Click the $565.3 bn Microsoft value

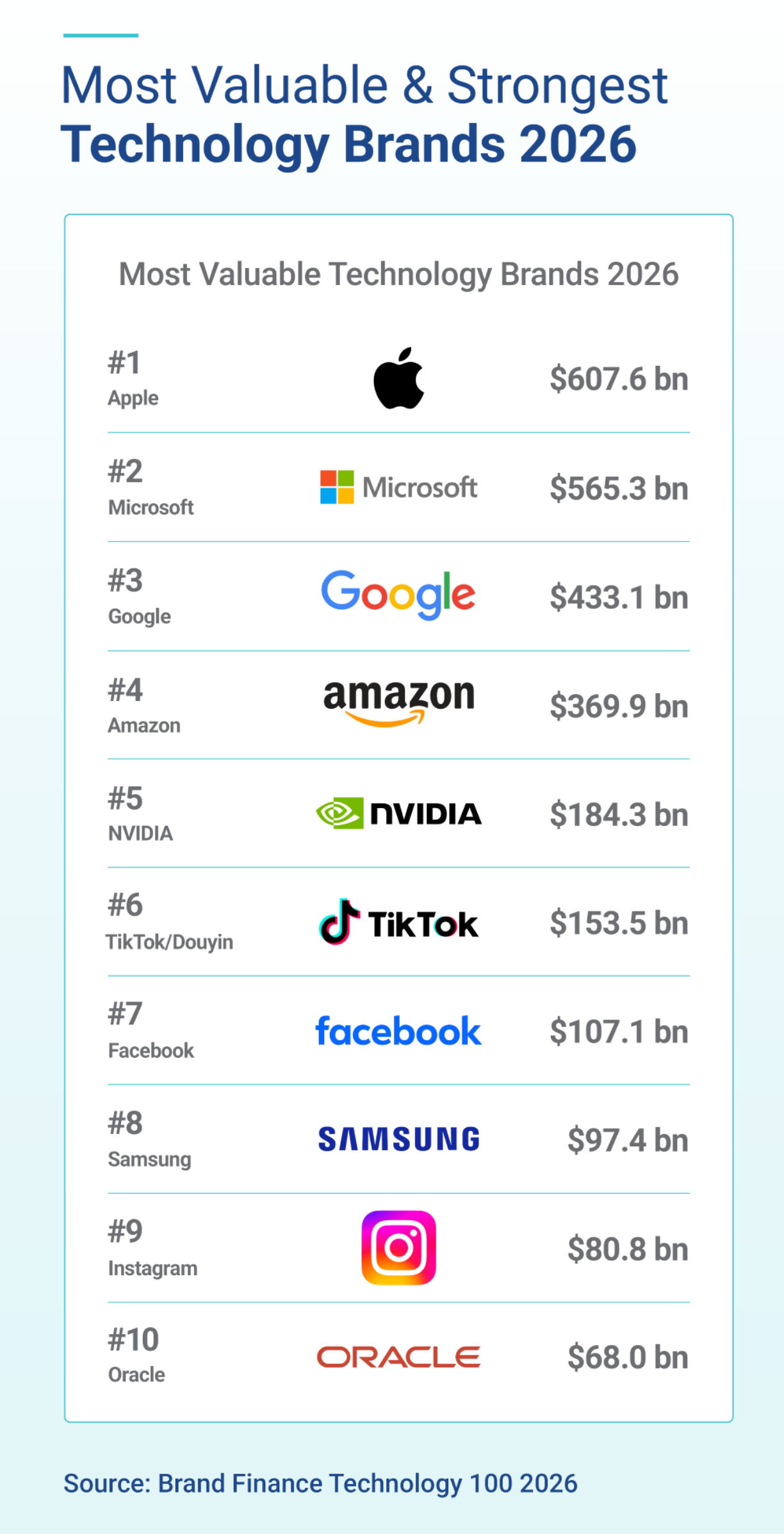coord(619,488)
